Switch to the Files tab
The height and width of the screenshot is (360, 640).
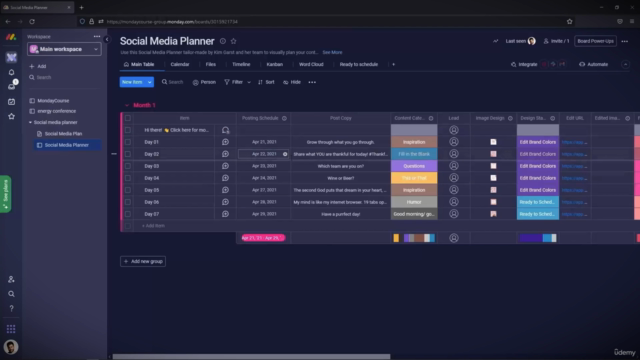[x=211, y=64]
